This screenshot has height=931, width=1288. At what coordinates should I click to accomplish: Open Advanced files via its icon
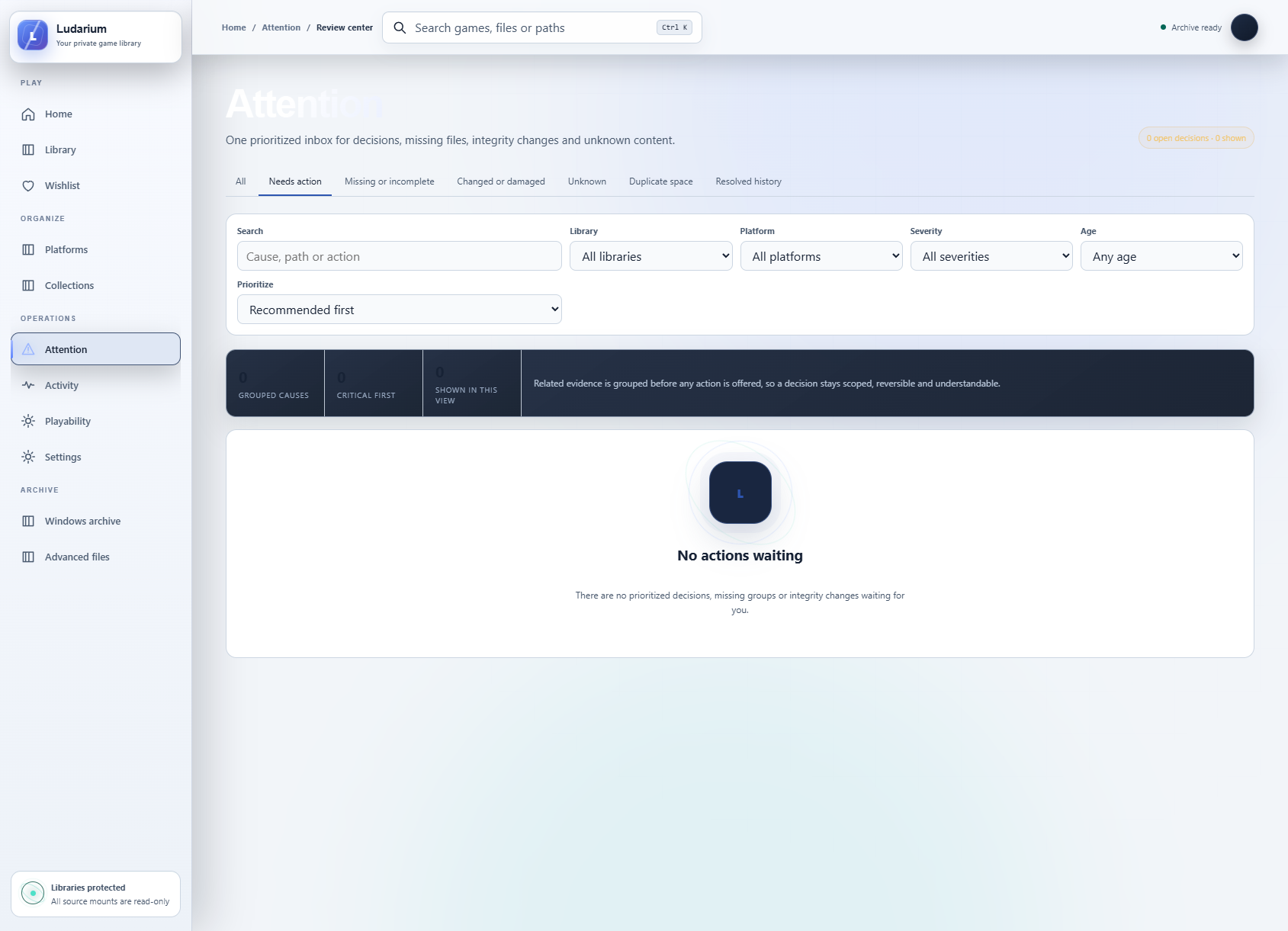[28, 557]
